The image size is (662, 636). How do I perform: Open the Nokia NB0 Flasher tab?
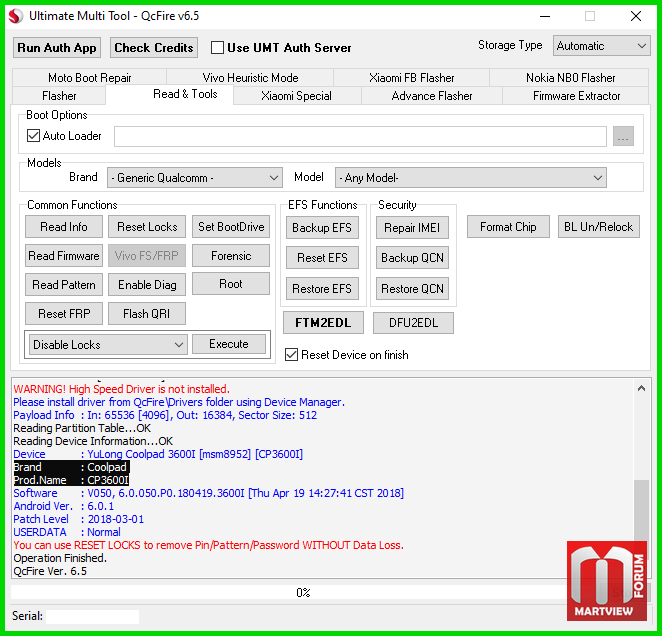570,78
